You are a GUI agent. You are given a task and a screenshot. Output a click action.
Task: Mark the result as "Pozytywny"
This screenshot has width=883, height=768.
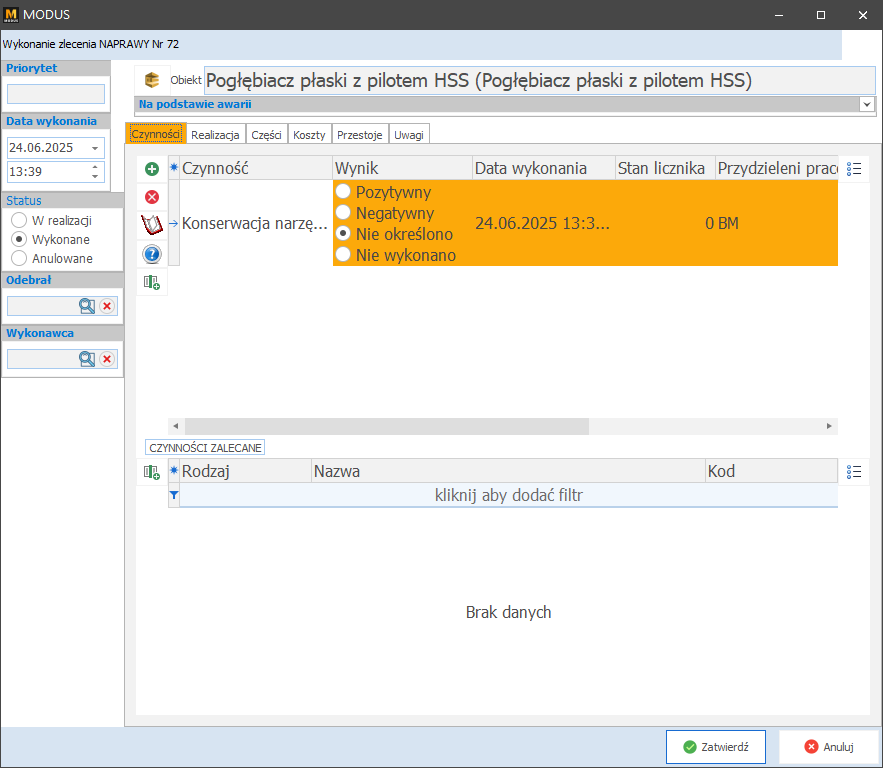[344, 191]
